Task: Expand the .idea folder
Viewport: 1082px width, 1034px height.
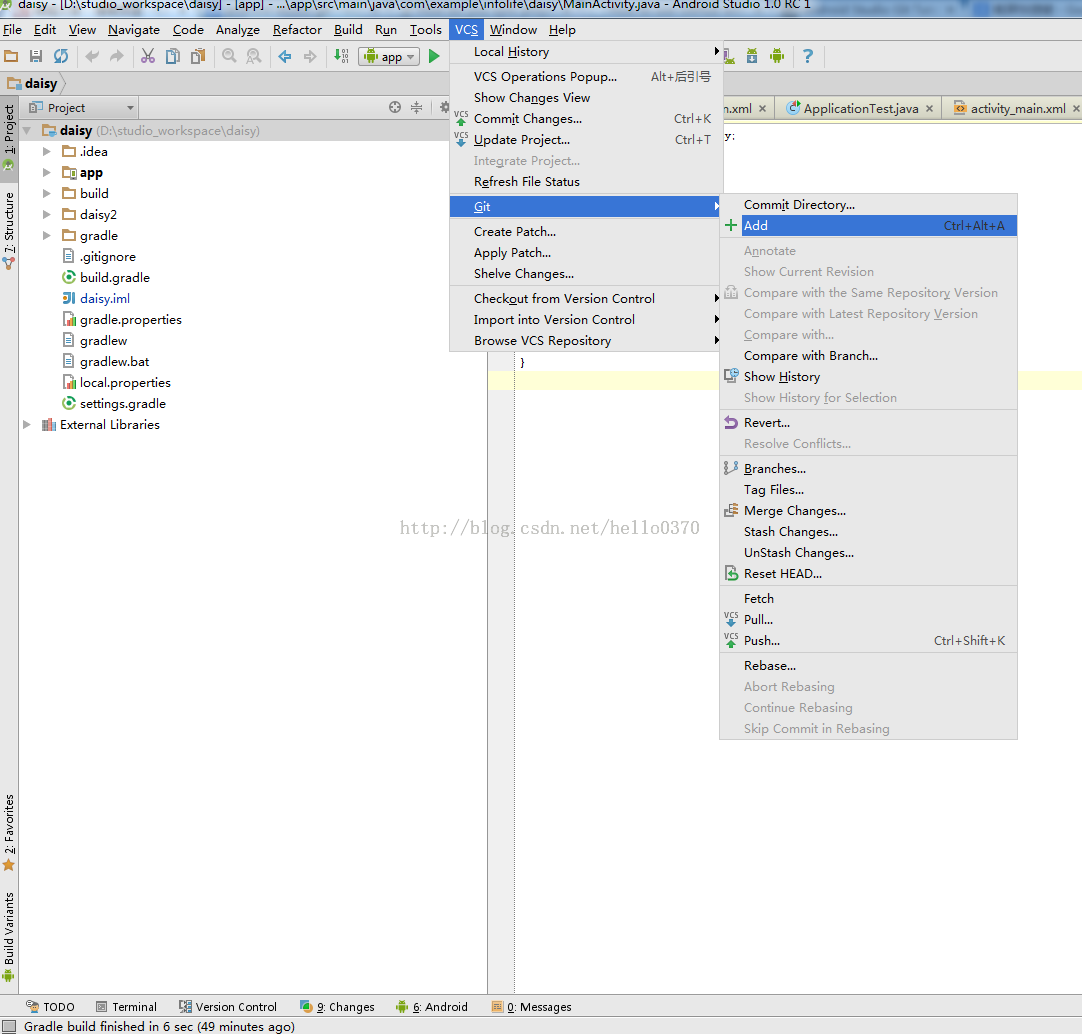Action: tap(47, 151)
